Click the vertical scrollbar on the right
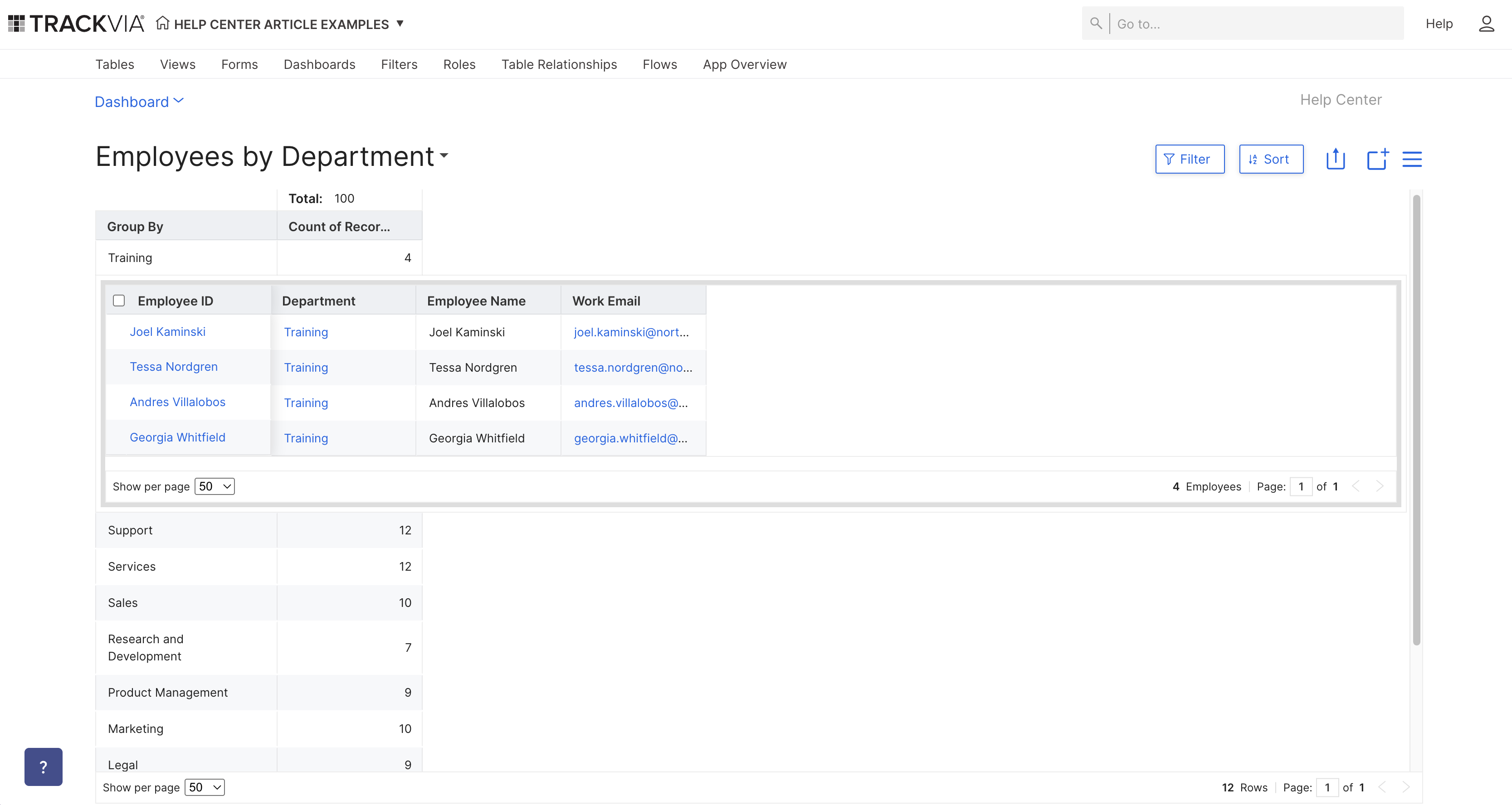The height and width of the screenshot is (805, 1512). (1416, 420)
